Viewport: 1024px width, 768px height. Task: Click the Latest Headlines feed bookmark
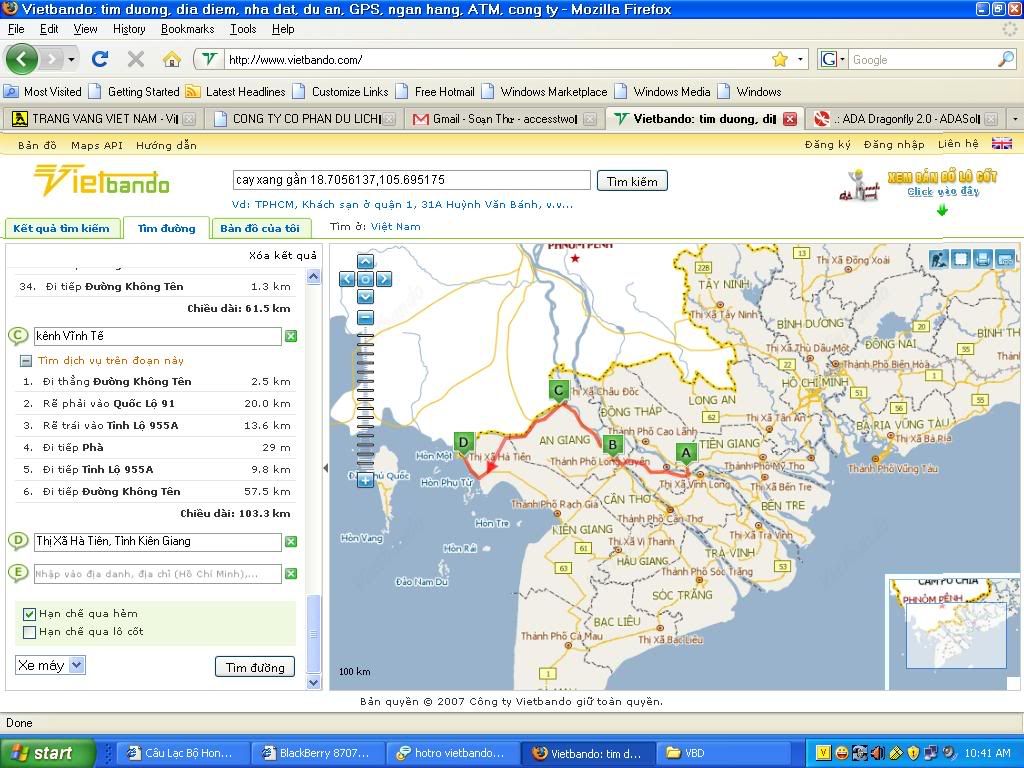[236, 91]
